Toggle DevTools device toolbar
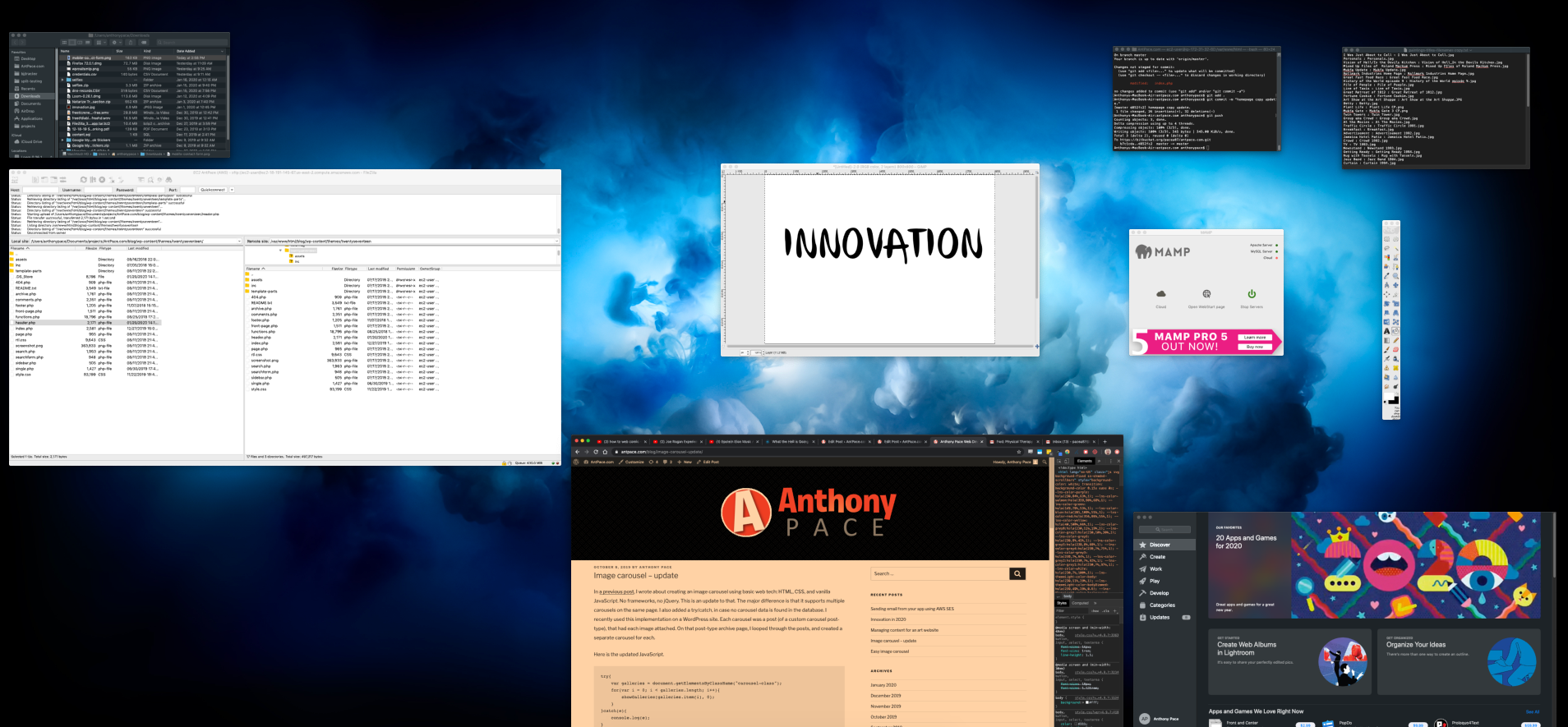This screenshot has width=1568, height=727. (x=1067, y=462)
